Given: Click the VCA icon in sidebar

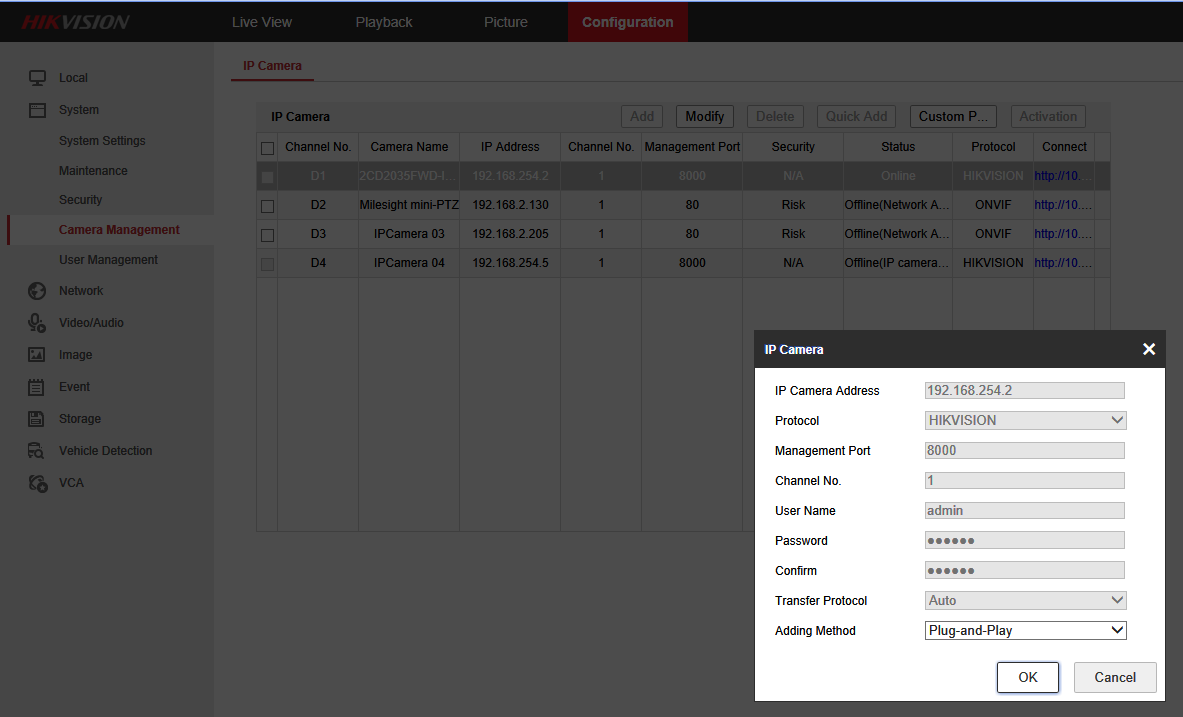Looking at the screenshot, I should pyautogui.click(x=37, y=483).
